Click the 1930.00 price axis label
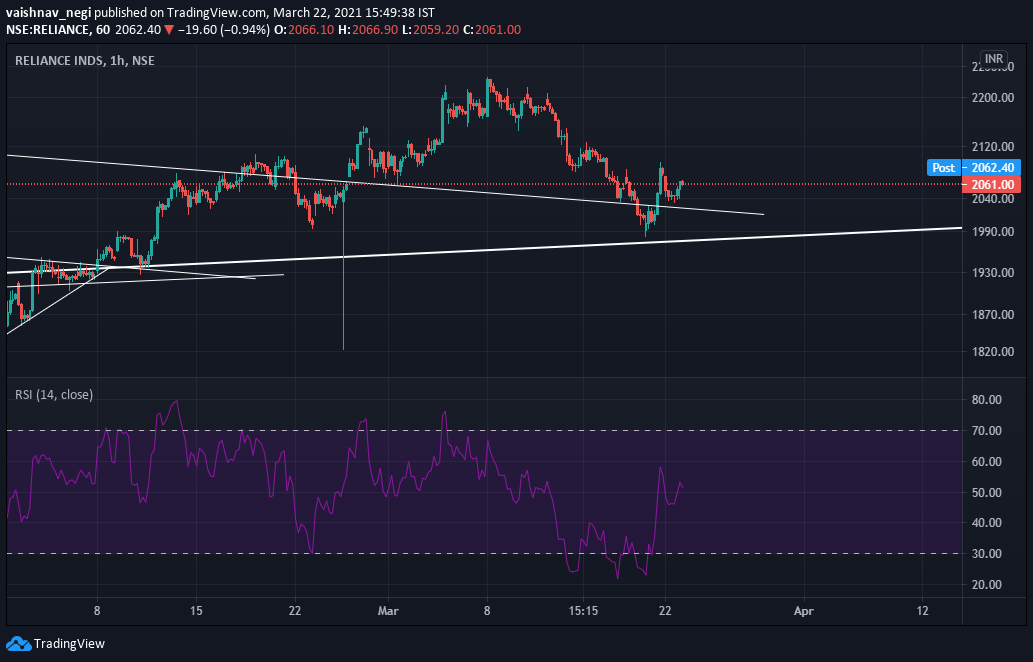Viewport: 1033px width, 662px height. point(992,272)
